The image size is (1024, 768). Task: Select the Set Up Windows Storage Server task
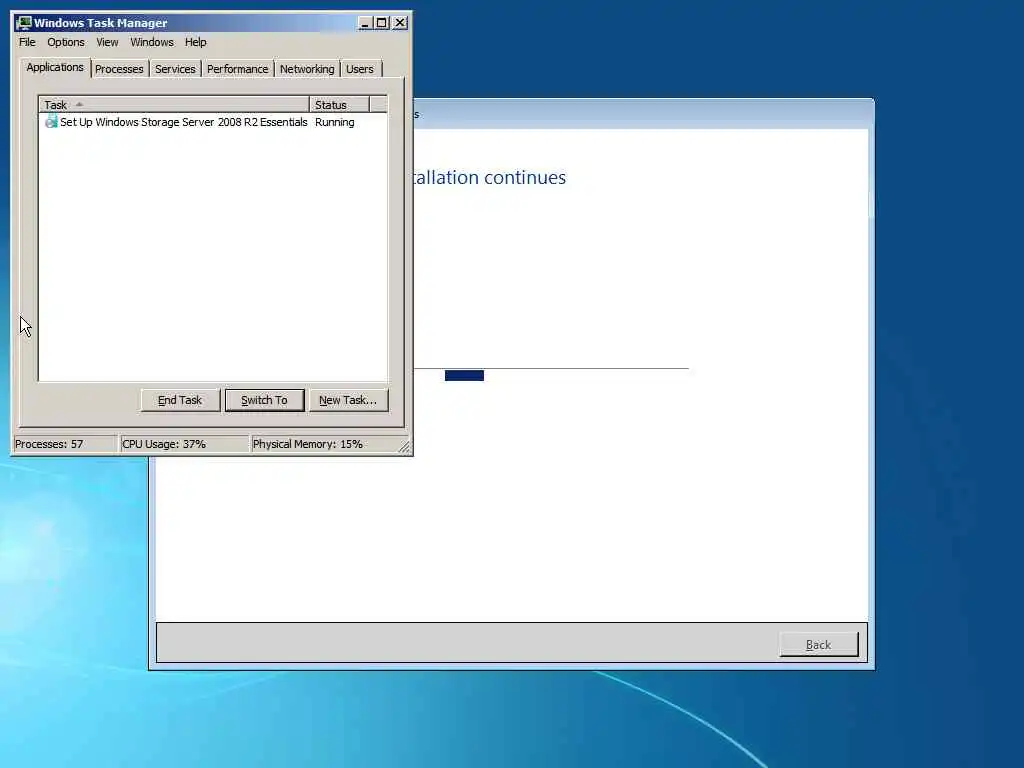(184, 122)
